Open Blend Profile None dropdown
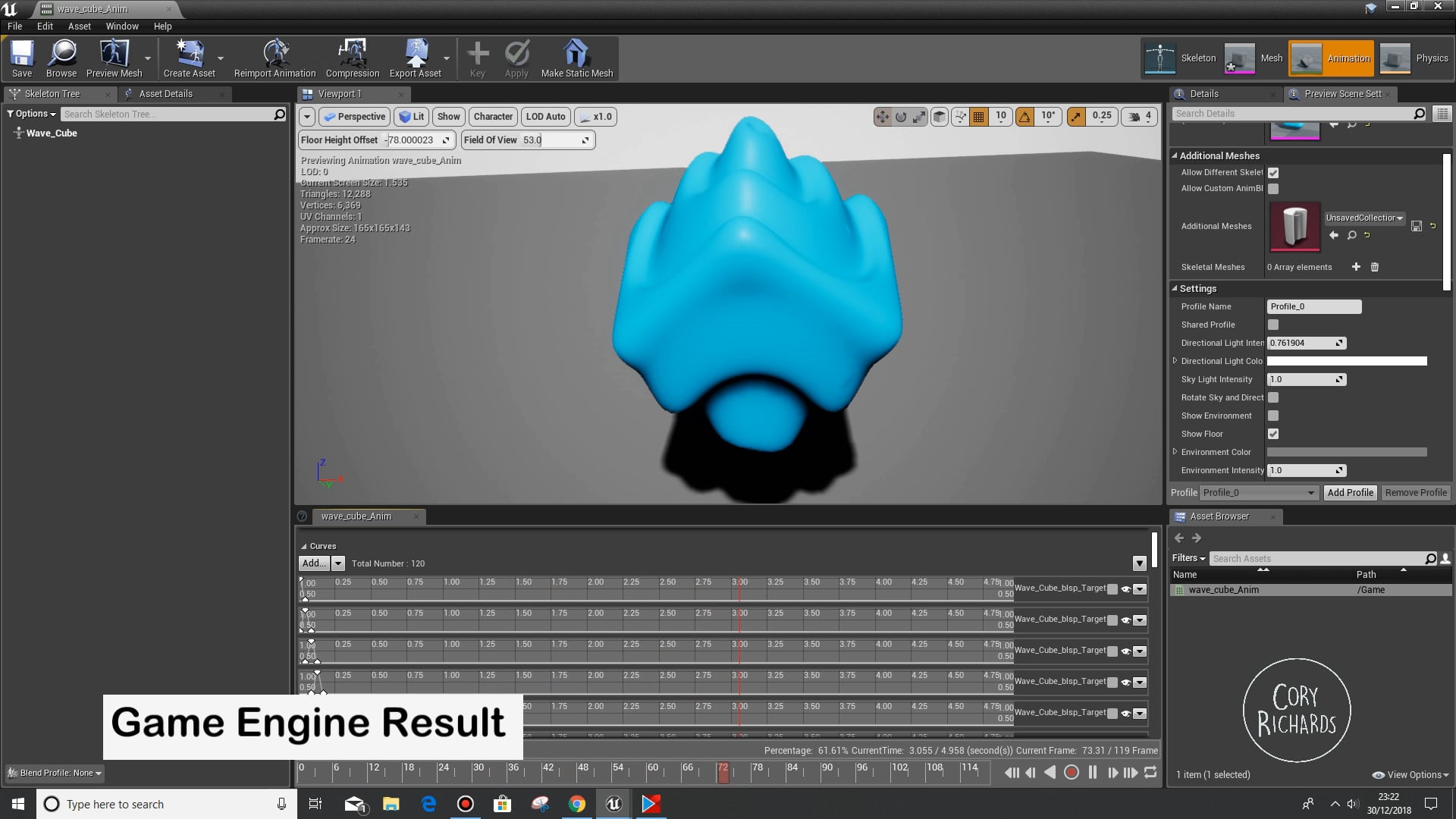The width and height of the screenshot is (1456, 819). click(54, 773)
